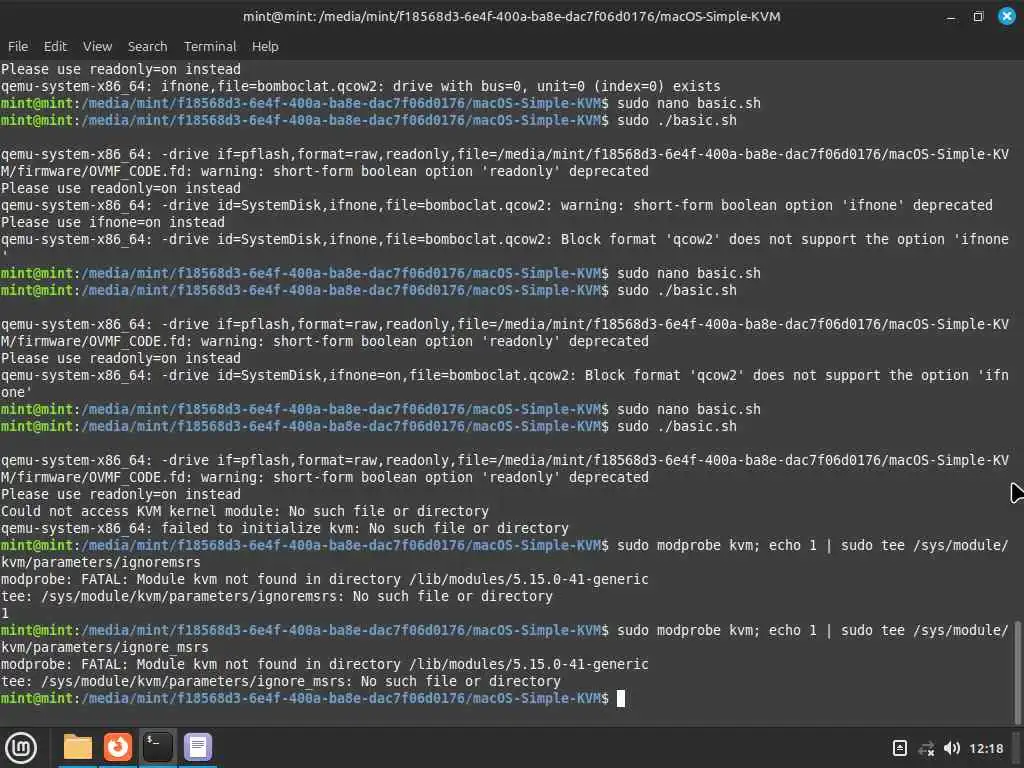
Task: Click last 'sudo ./basic.sh' command
Action: point(677,426)
